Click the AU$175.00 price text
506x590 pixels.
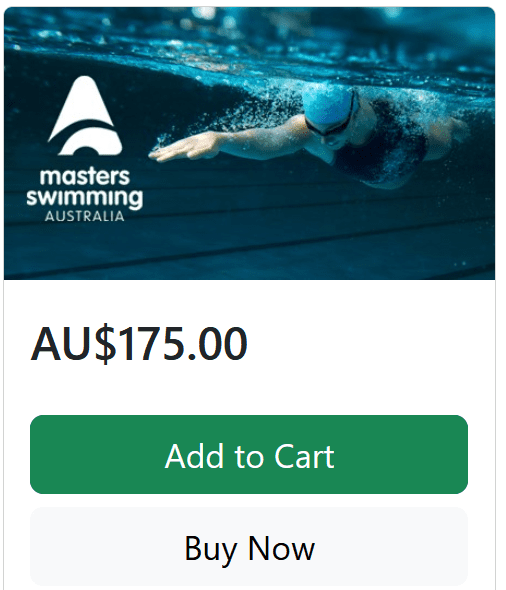coord(138,344)
